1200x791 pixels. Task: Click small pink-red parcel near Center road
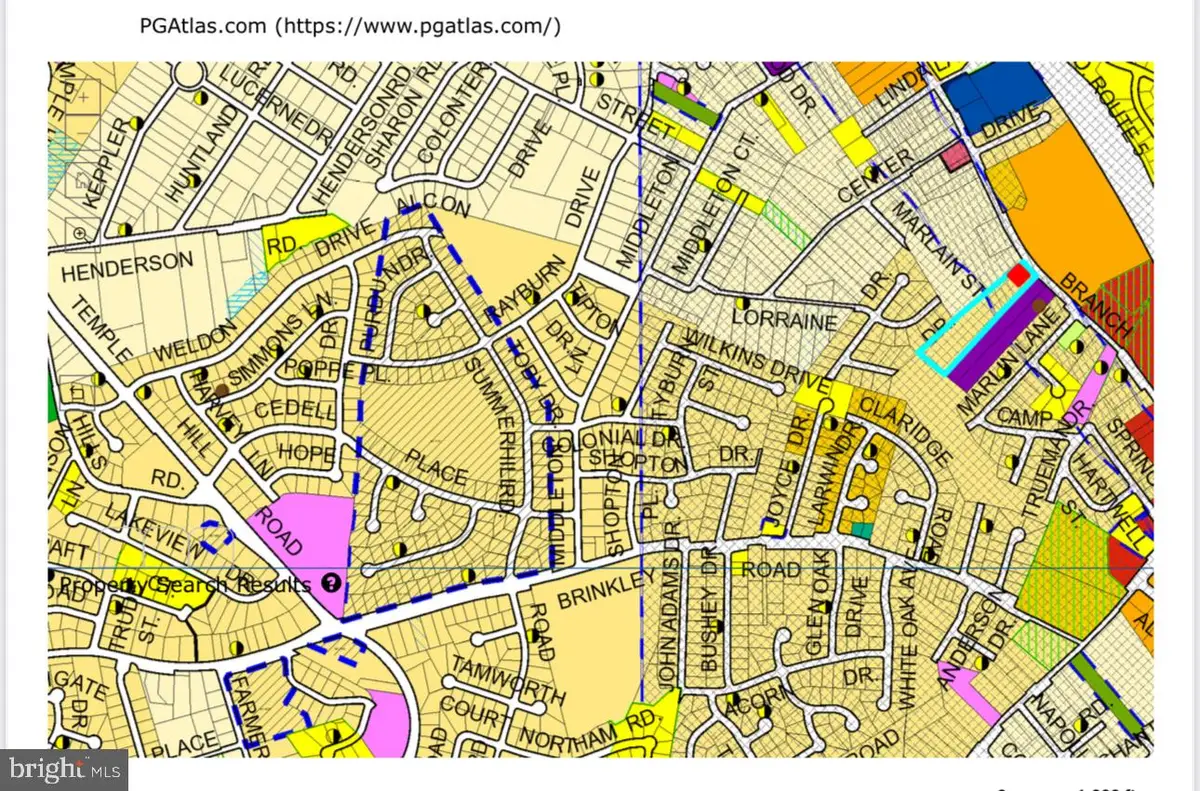coord(955,155)
